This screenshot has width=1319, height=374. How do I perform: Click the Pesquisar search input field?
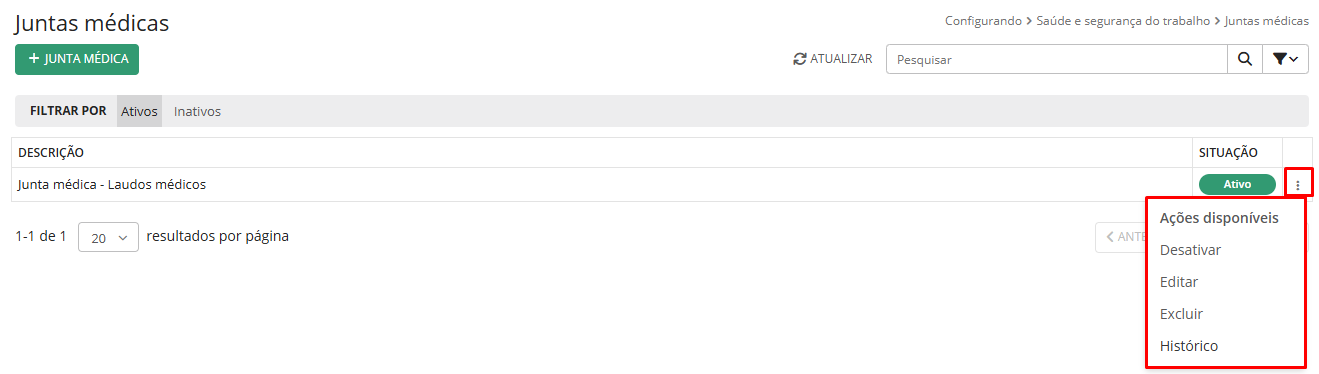(1057, 59)
